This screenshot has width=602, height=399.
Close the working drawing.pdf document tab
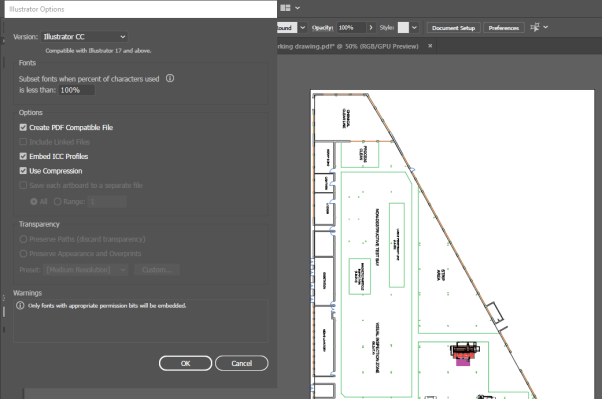(x=430, y=46)
